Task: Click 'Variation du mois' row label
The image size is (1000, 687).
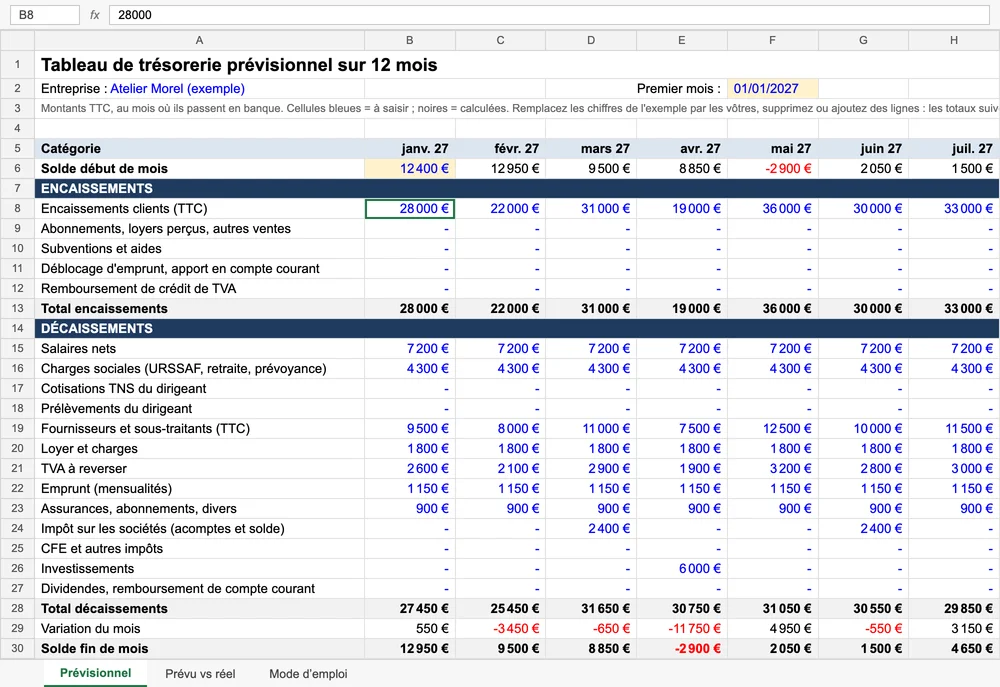Action: click(x=91, y=629)
